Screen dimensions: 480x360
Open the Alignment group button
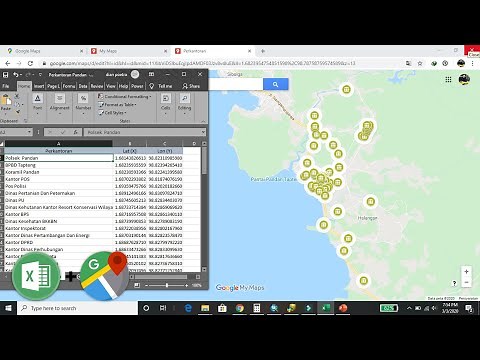click(60, 103)
